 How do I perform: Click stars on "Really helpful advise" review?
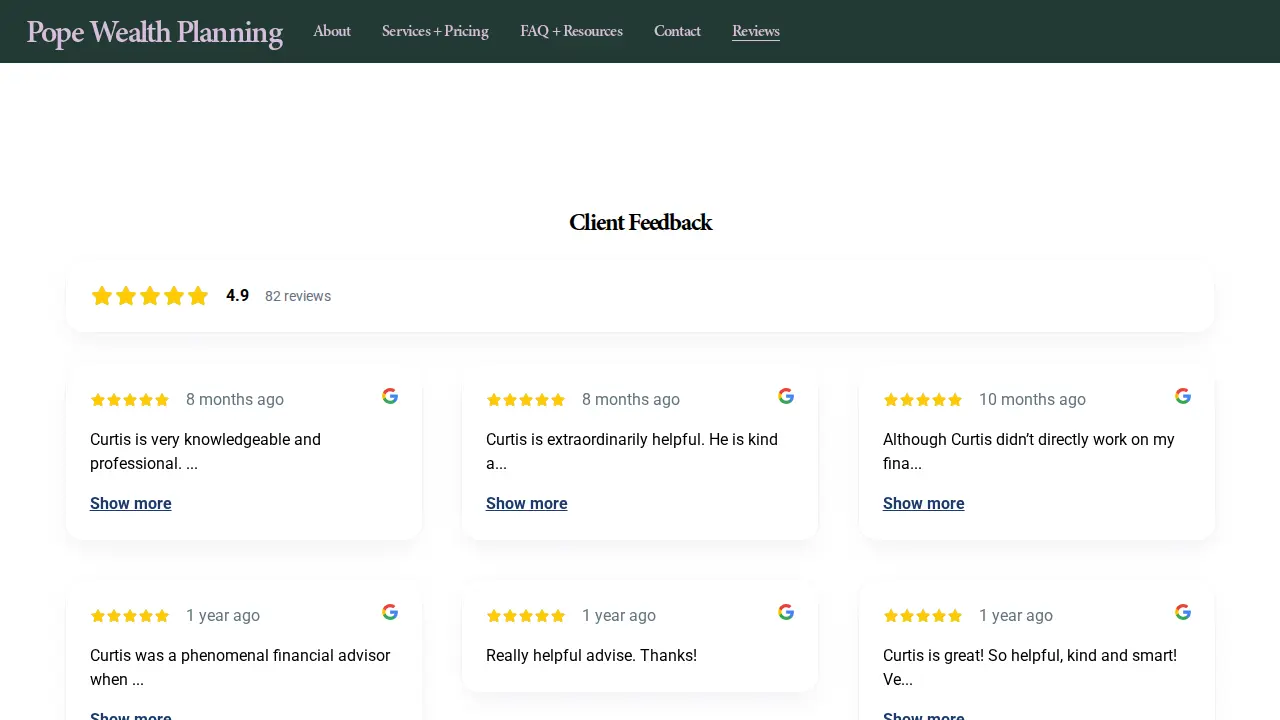point(526,616)
